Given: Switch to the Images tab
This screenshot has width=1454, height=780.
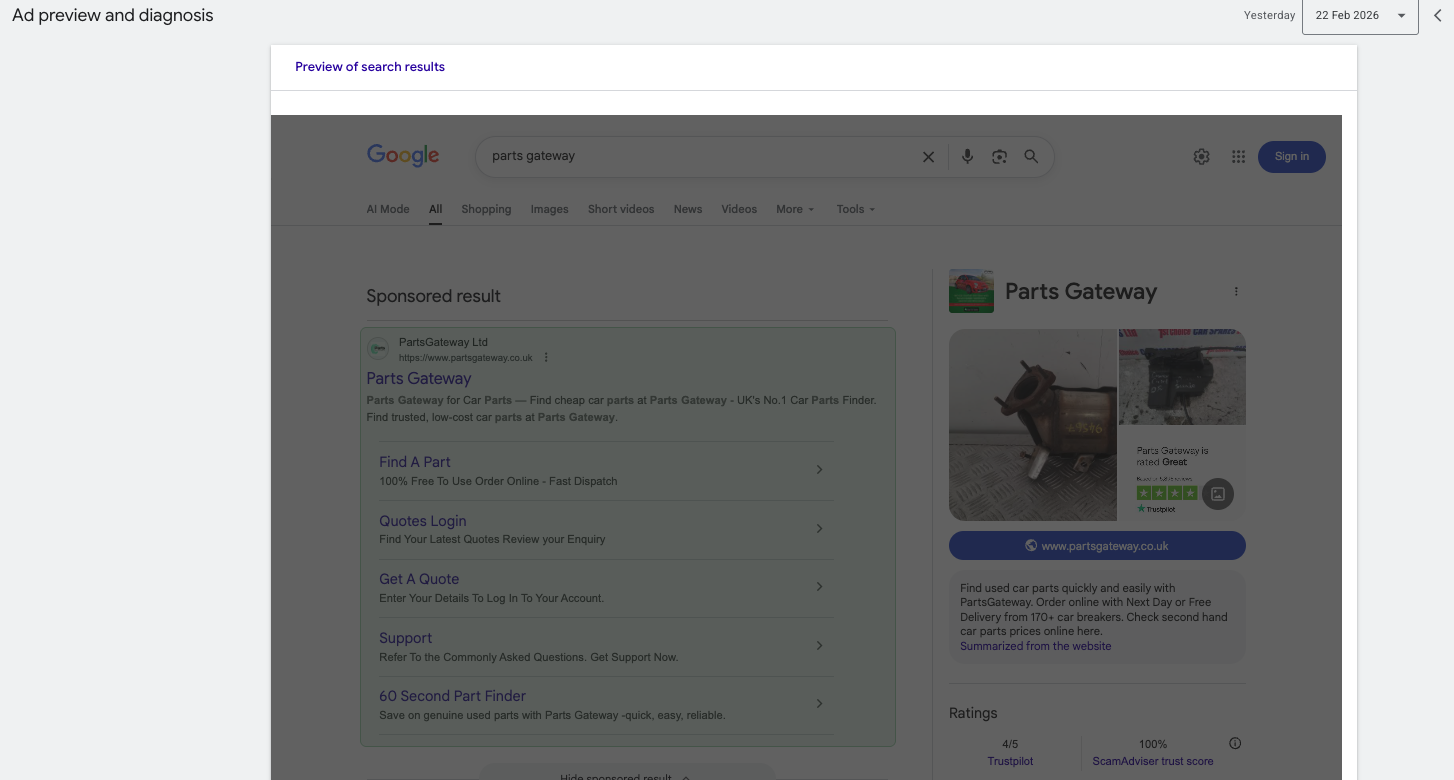Looking at the screenshot, I should (549, 209).
